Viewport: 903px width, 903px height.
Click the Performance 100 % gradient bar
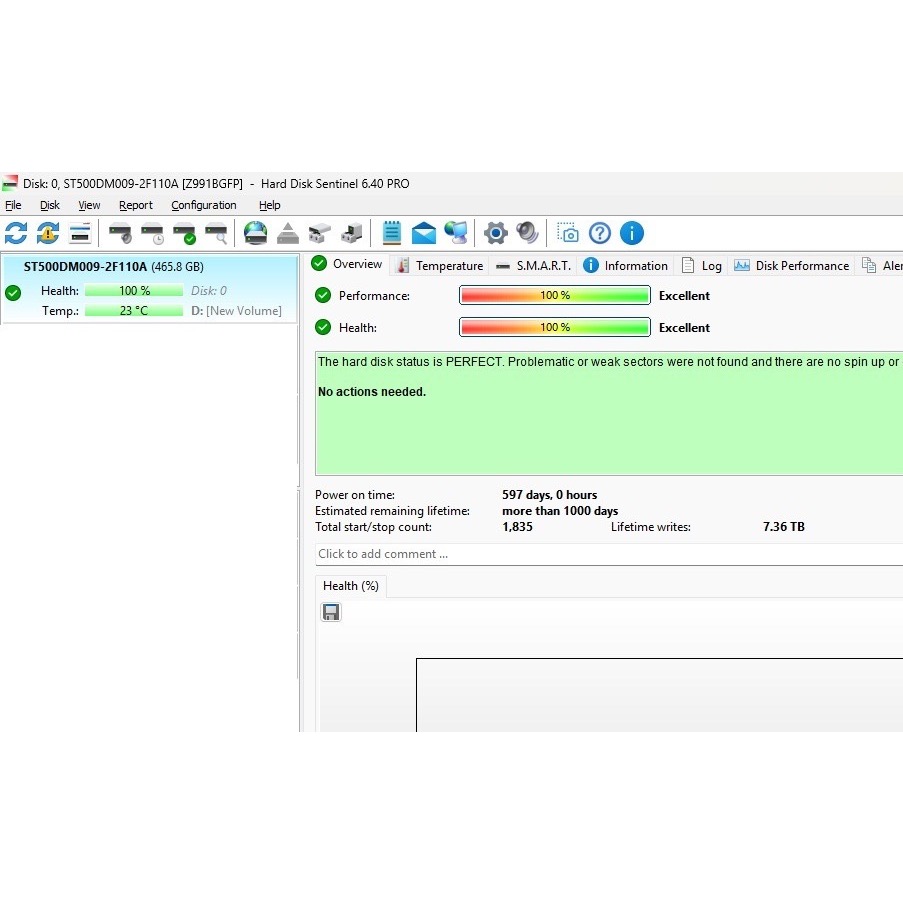click(555, 295)
